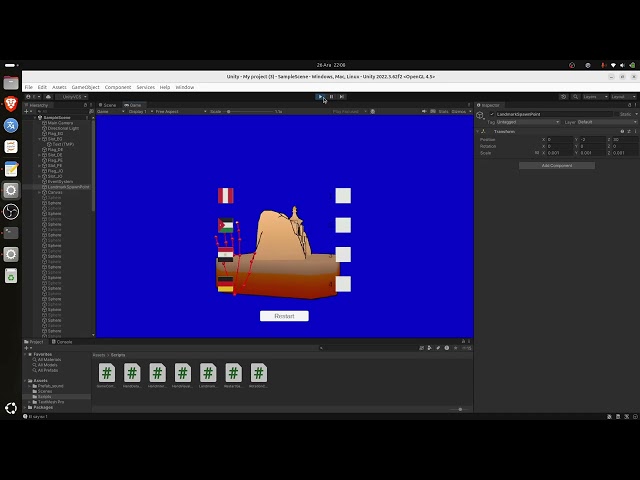Screen dimensions: 640x480
Task: Toggle the LandmarkSpawnPoint active checkbox
Action: 492,114
